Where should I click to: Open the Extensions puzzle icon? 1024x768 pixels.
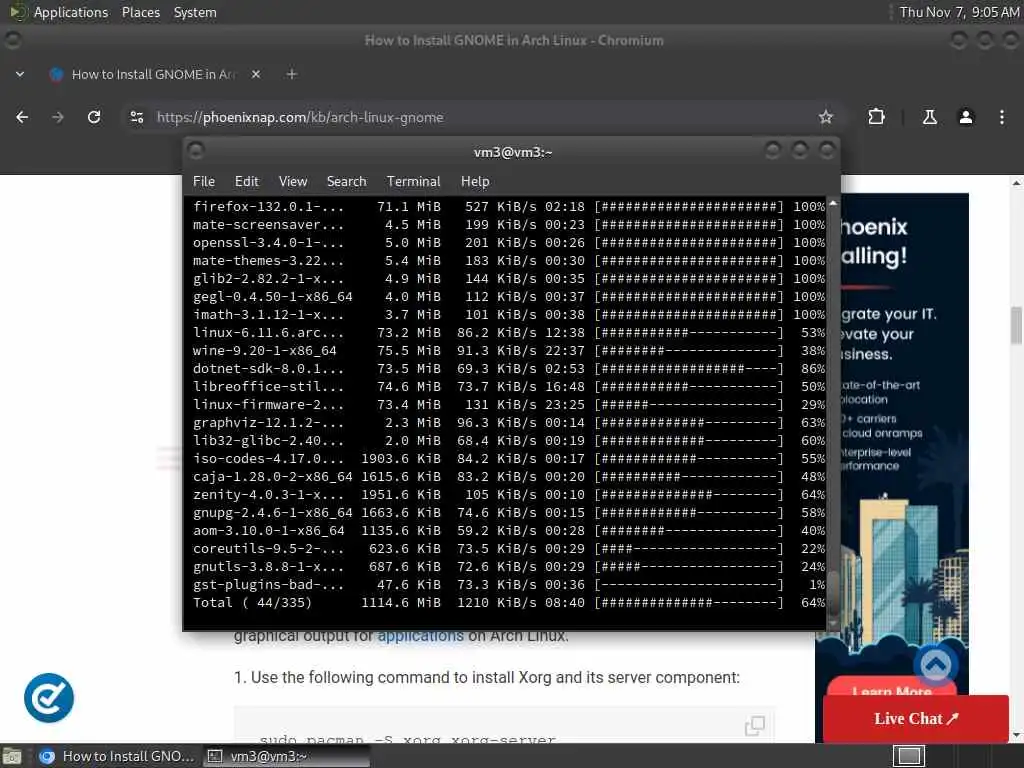pyautogui.click(x=876, y=117)
